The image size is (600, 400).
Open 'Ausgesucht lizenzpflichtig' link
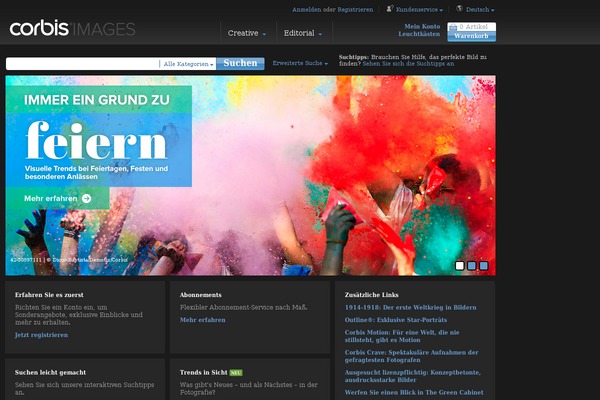coord(412,376)
